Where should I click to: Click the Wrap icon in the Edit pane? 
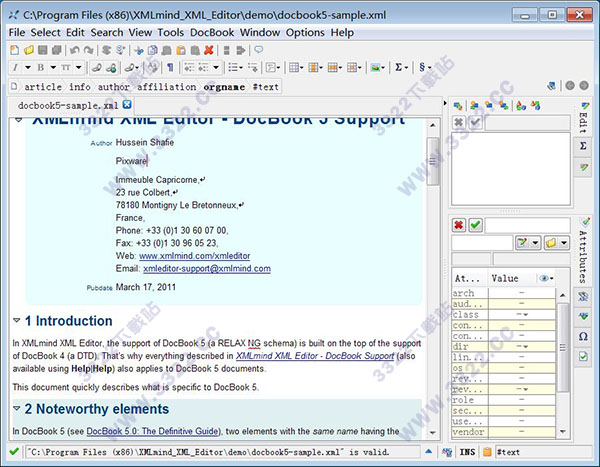[536, 105]
